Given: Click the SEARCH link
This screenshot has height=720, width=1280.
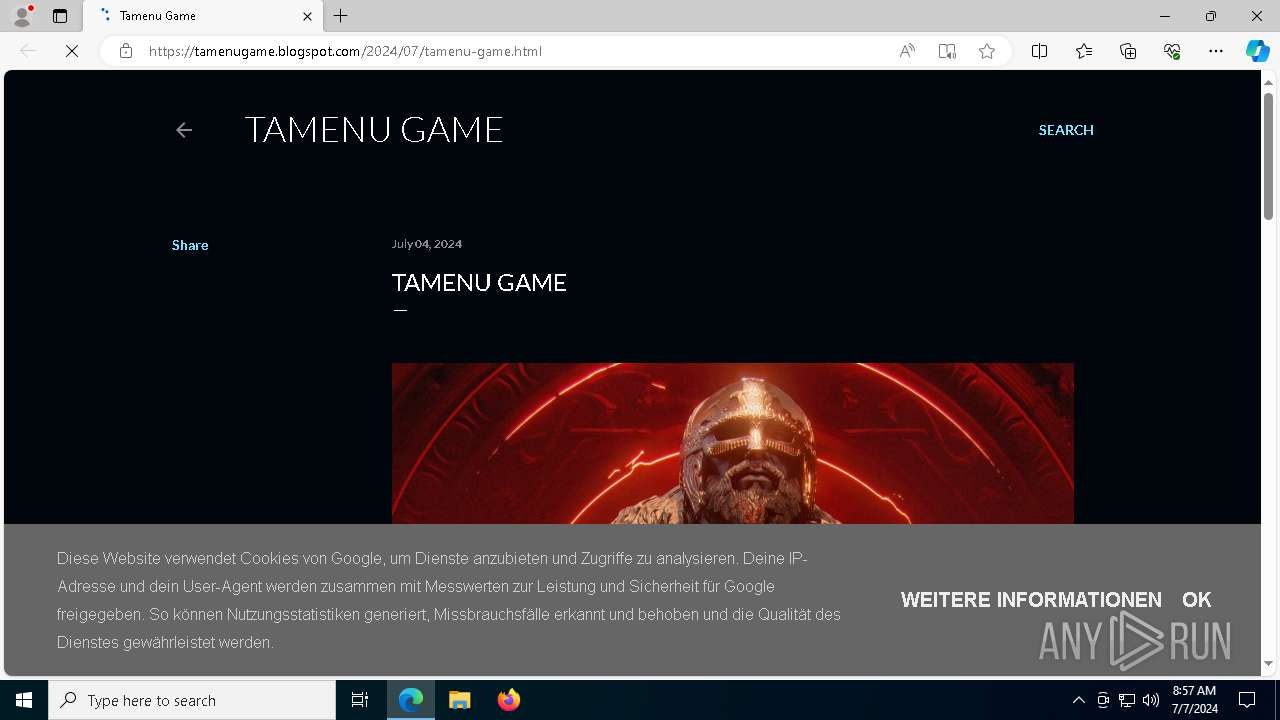Looking at the screenshot, I should click(1066, 130).
